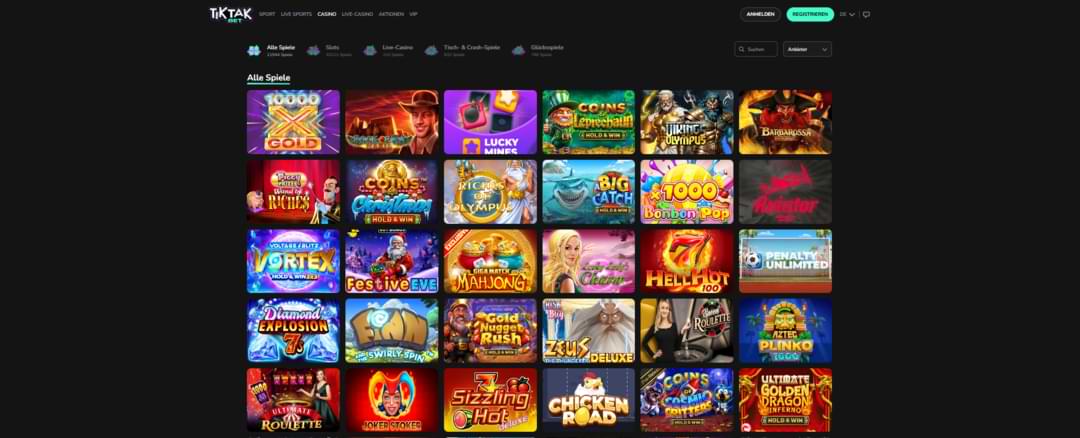Select the Glücksspiele category icon

[518, 50]
